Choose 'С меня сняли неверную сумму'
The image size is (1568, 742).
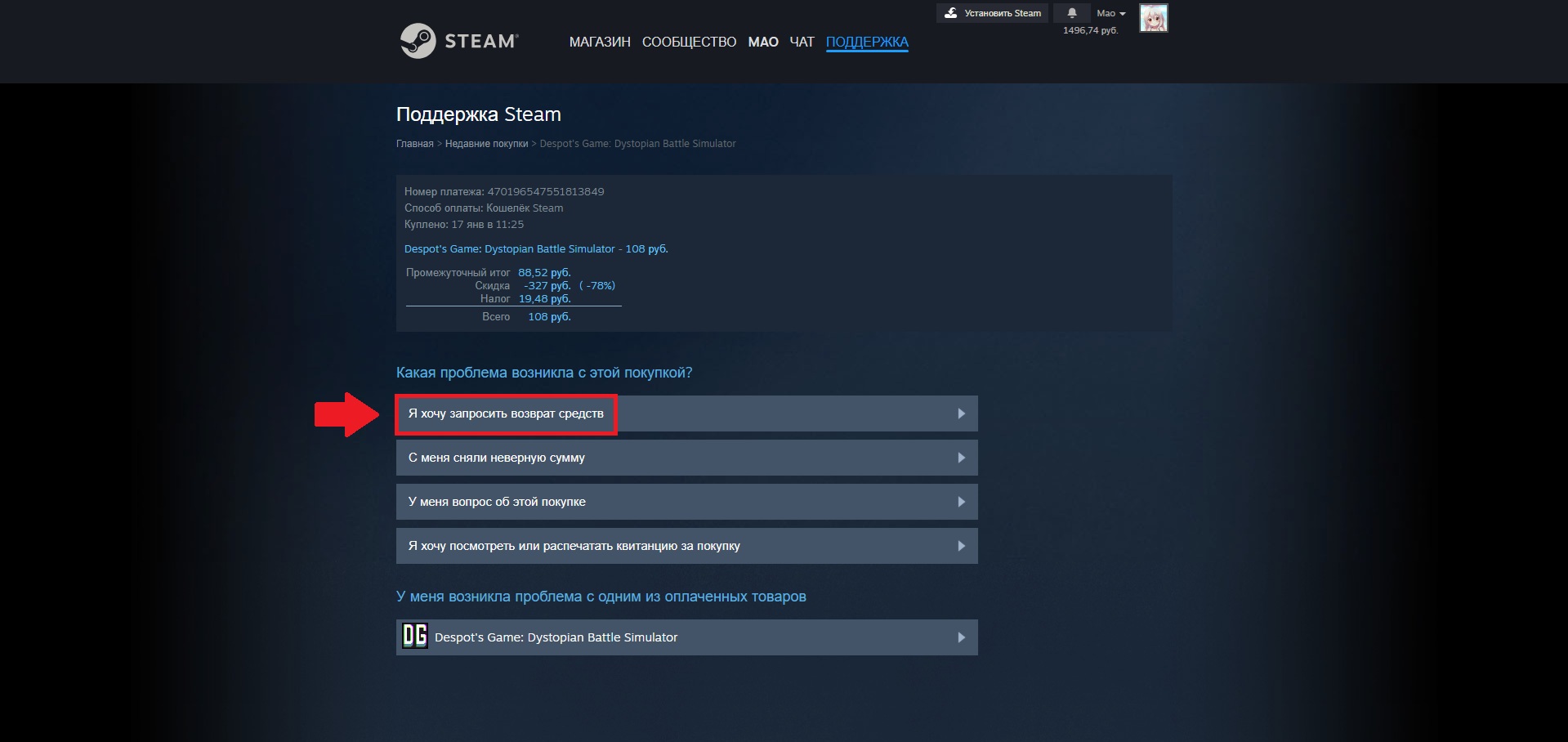(x=686, y=458)
